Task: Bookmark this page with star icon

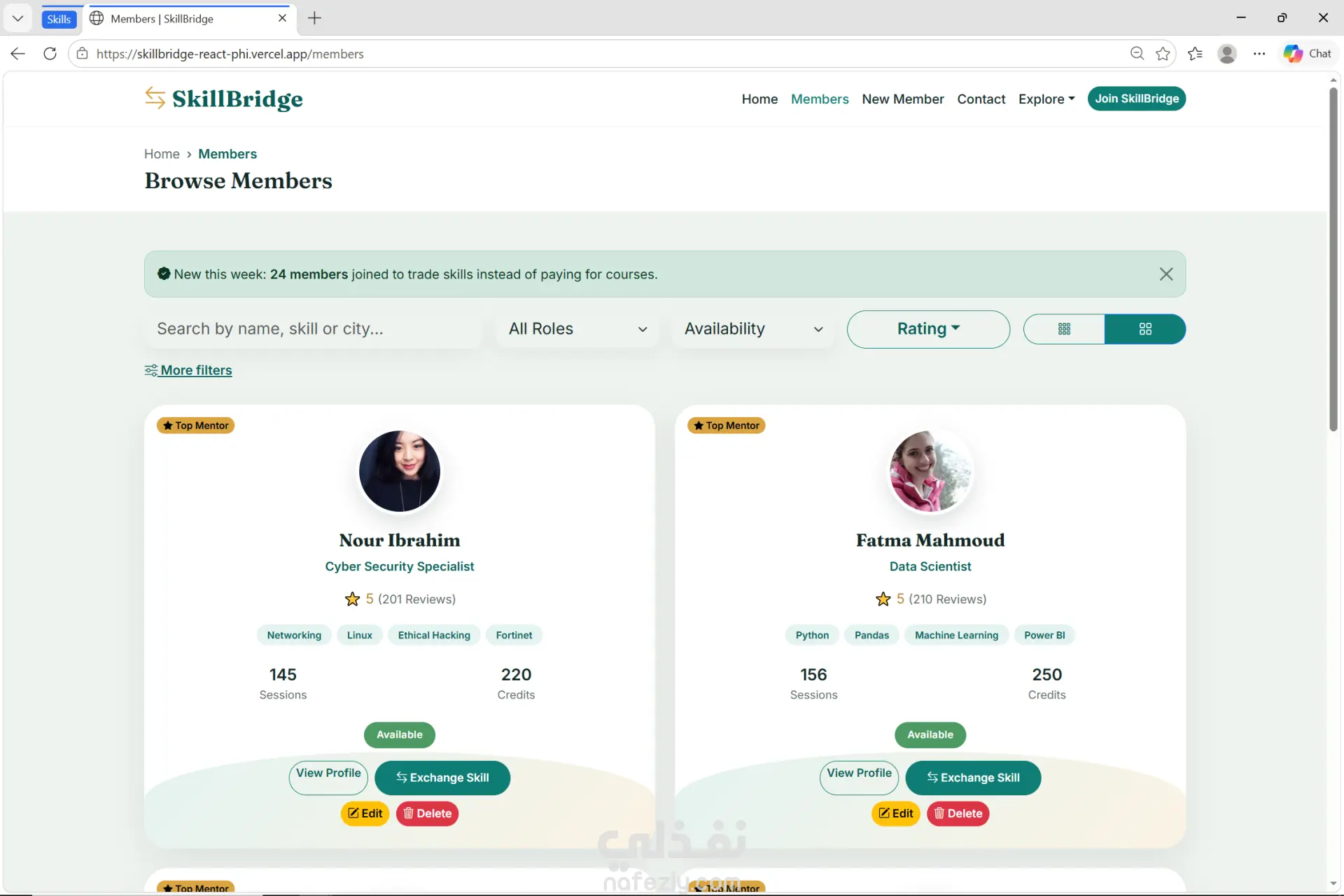Action: (1163, 54)
